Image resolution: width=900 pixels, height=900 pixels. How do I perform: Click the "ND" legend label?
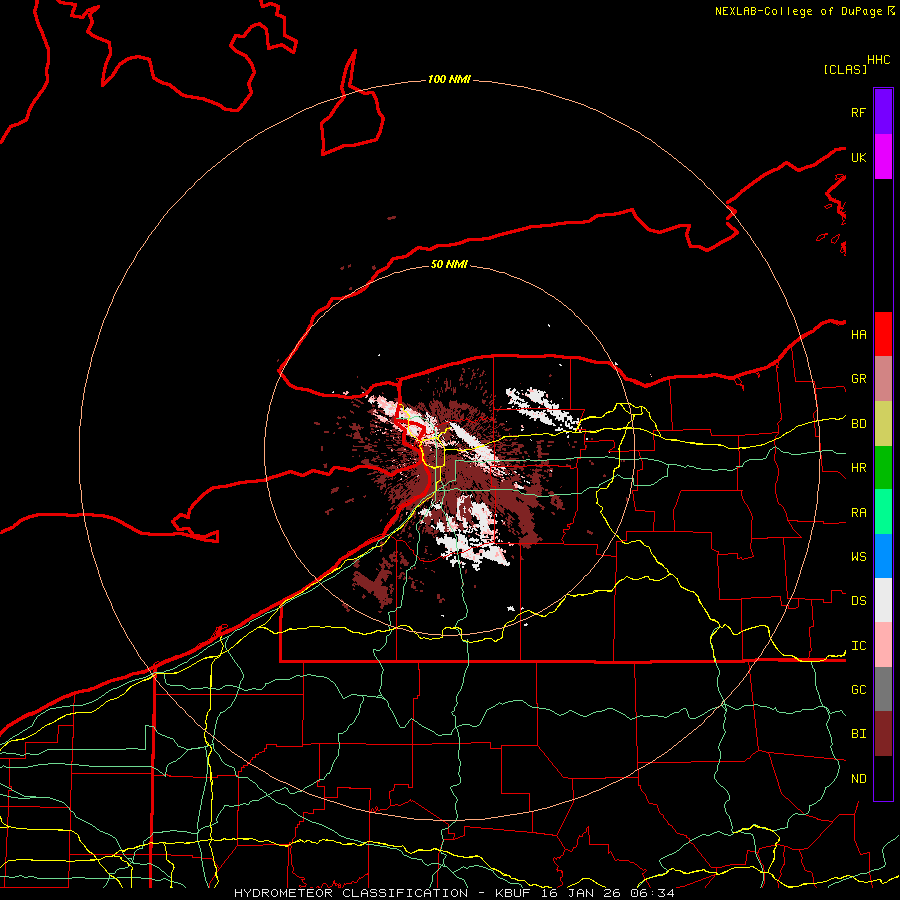pos(858,779)
